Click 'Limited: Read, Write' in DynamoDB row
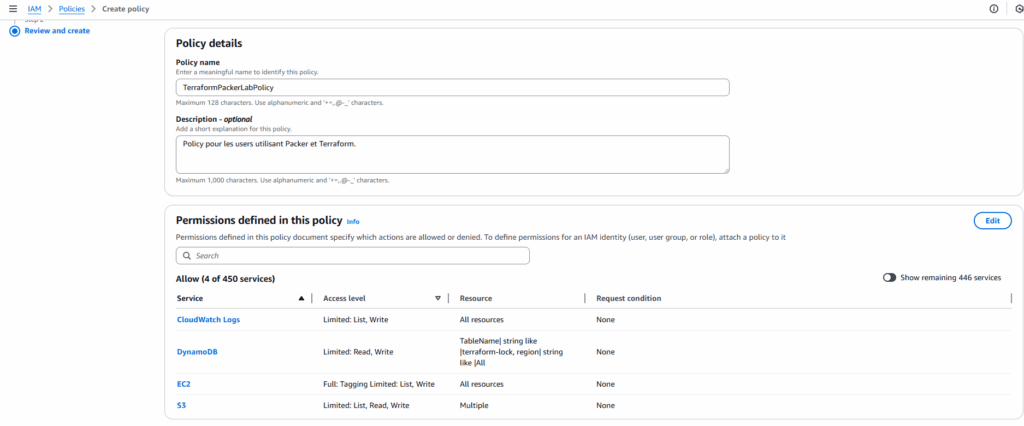Viewport: 1024px width, 426px height. pyautogui.click(x=359, y=352)
